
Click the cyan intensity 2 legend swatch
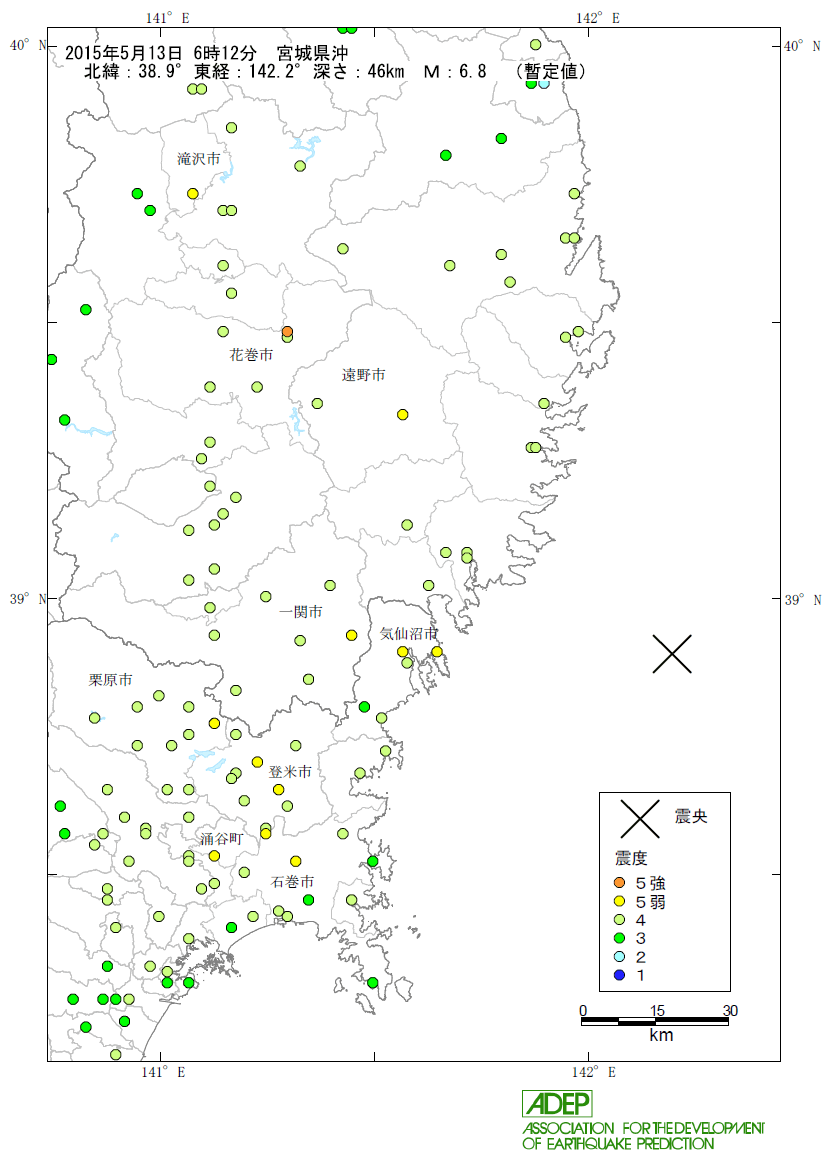pos(620,956)
